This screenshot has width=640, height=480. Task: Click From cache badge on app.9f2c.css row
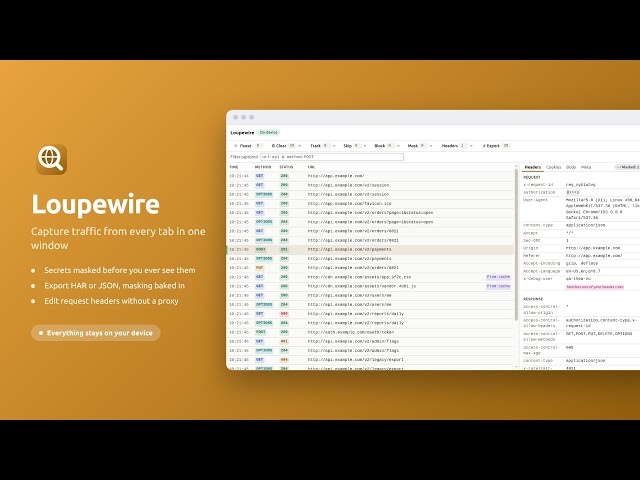tap(498, 277)
